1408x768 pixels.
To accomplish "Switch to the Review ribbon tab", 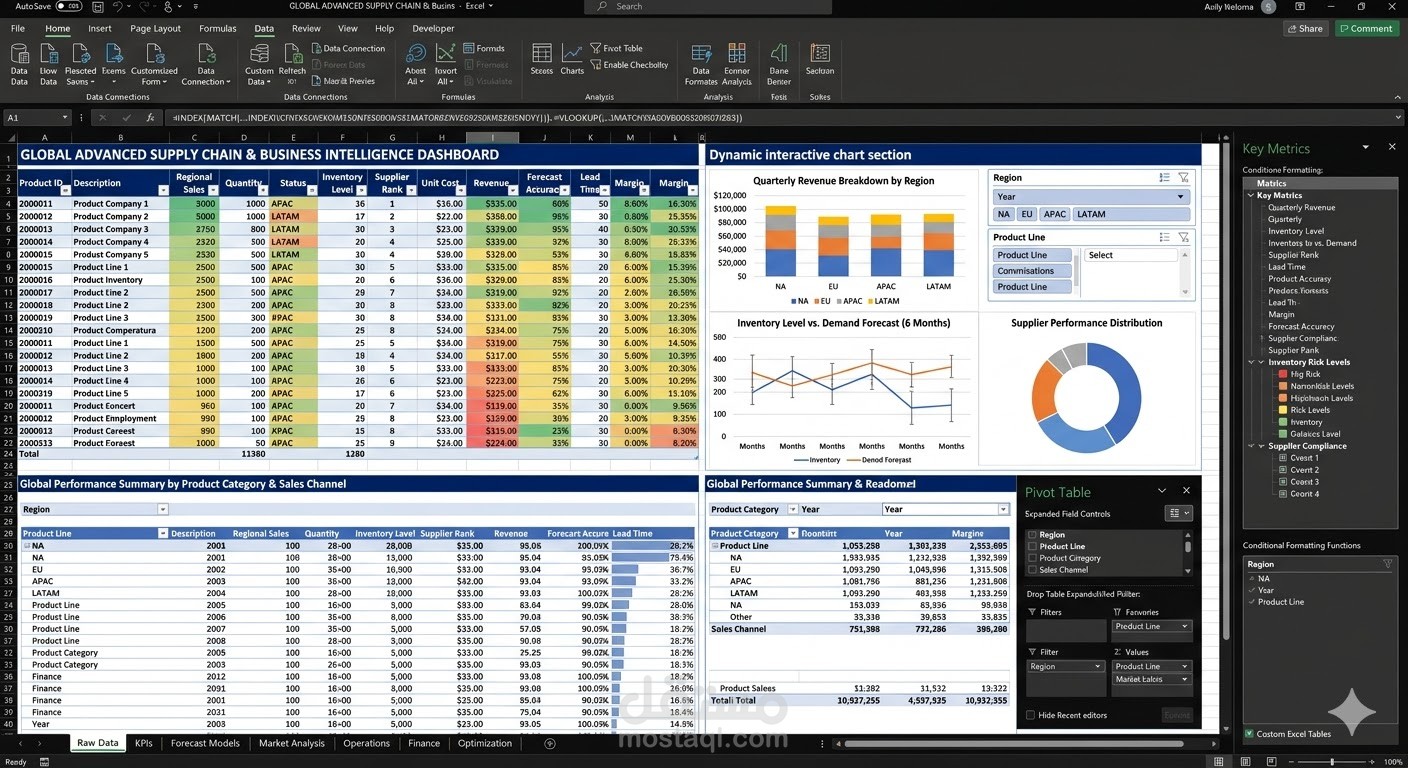I will [306, 28].
